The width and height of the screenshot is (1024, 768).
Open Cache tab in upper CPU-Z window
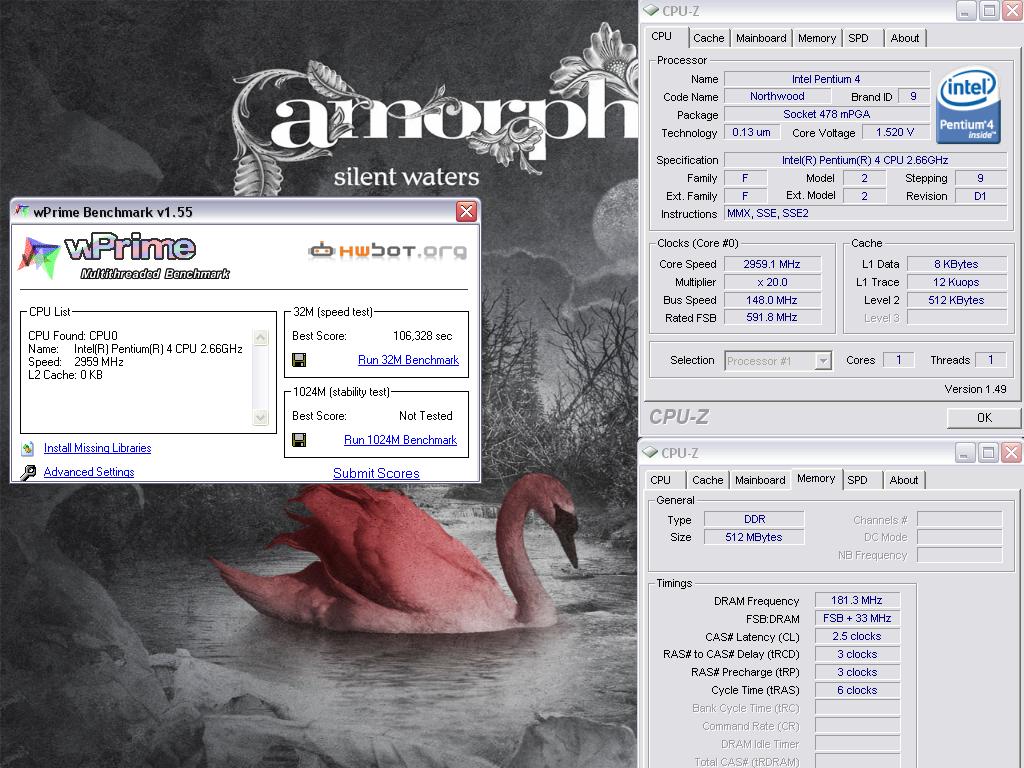(x=709, y=38)
